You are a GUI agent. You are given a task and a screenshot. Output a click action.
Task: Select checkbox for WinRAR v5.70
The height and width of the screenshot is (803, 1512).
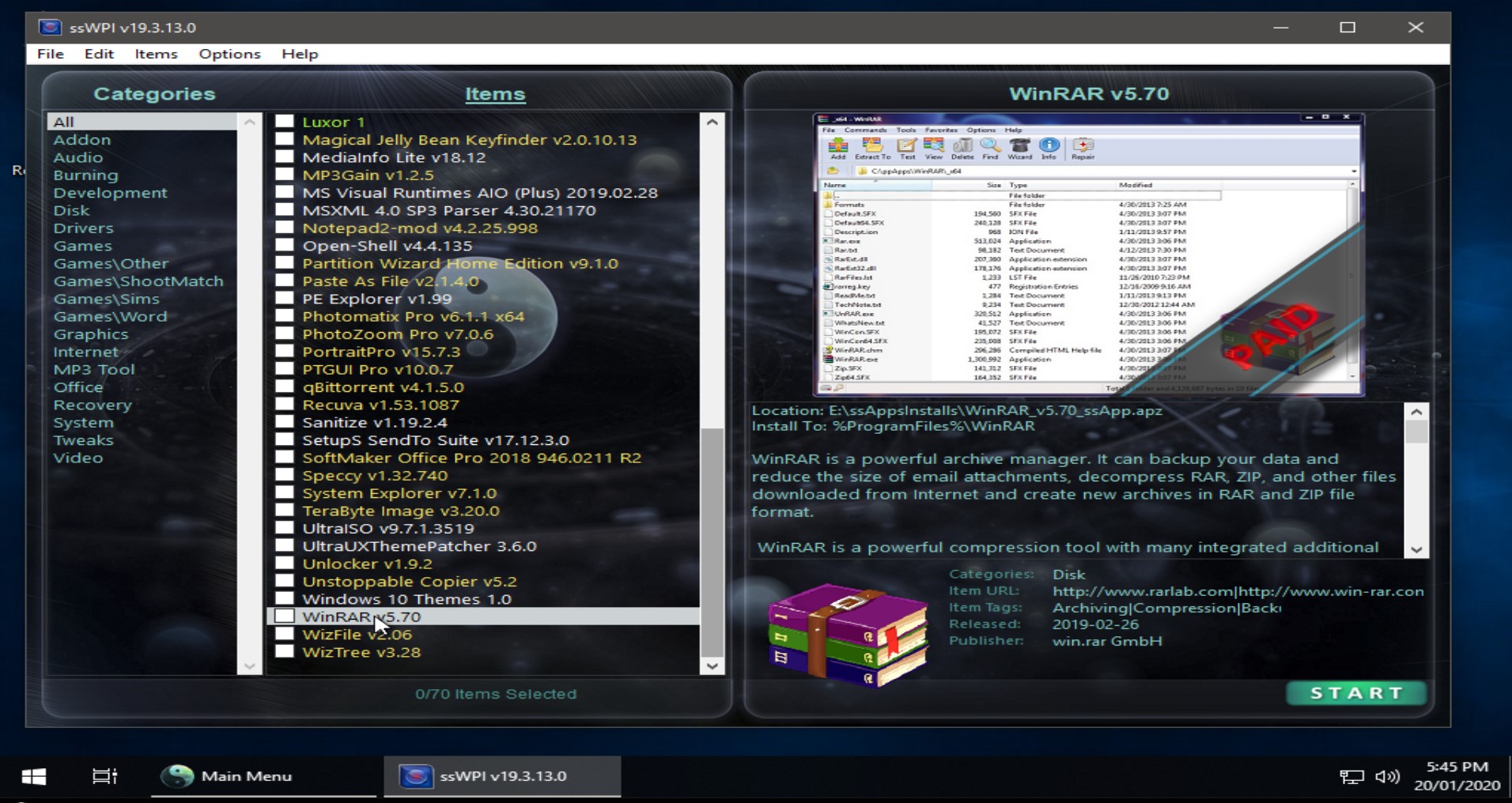click(285, 616)
